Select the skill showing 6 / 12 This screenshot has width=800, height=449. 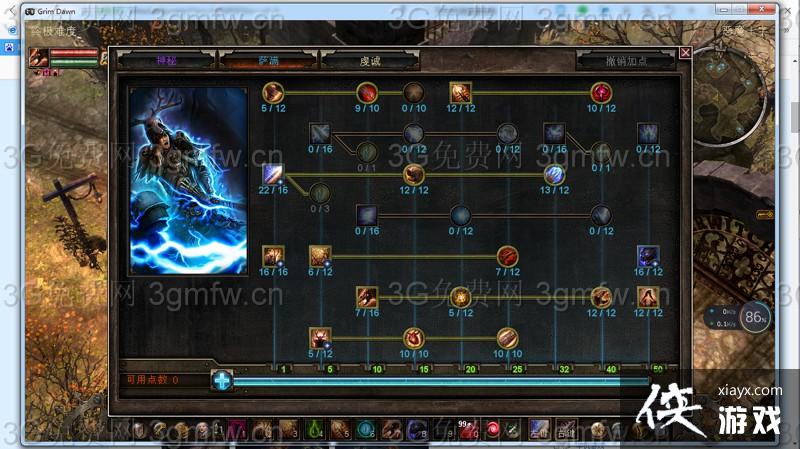click(x=320, y=256)
